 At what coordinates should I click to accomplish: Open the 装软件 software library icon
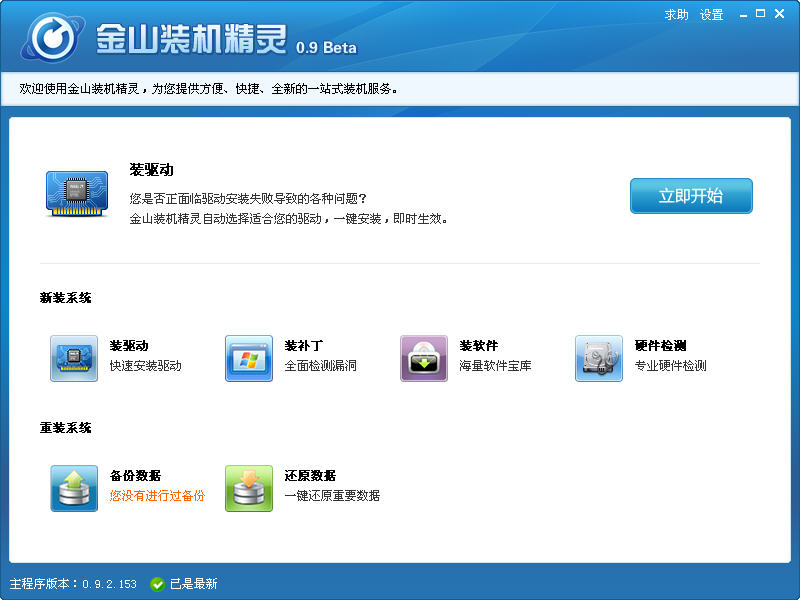coord(424,358)
